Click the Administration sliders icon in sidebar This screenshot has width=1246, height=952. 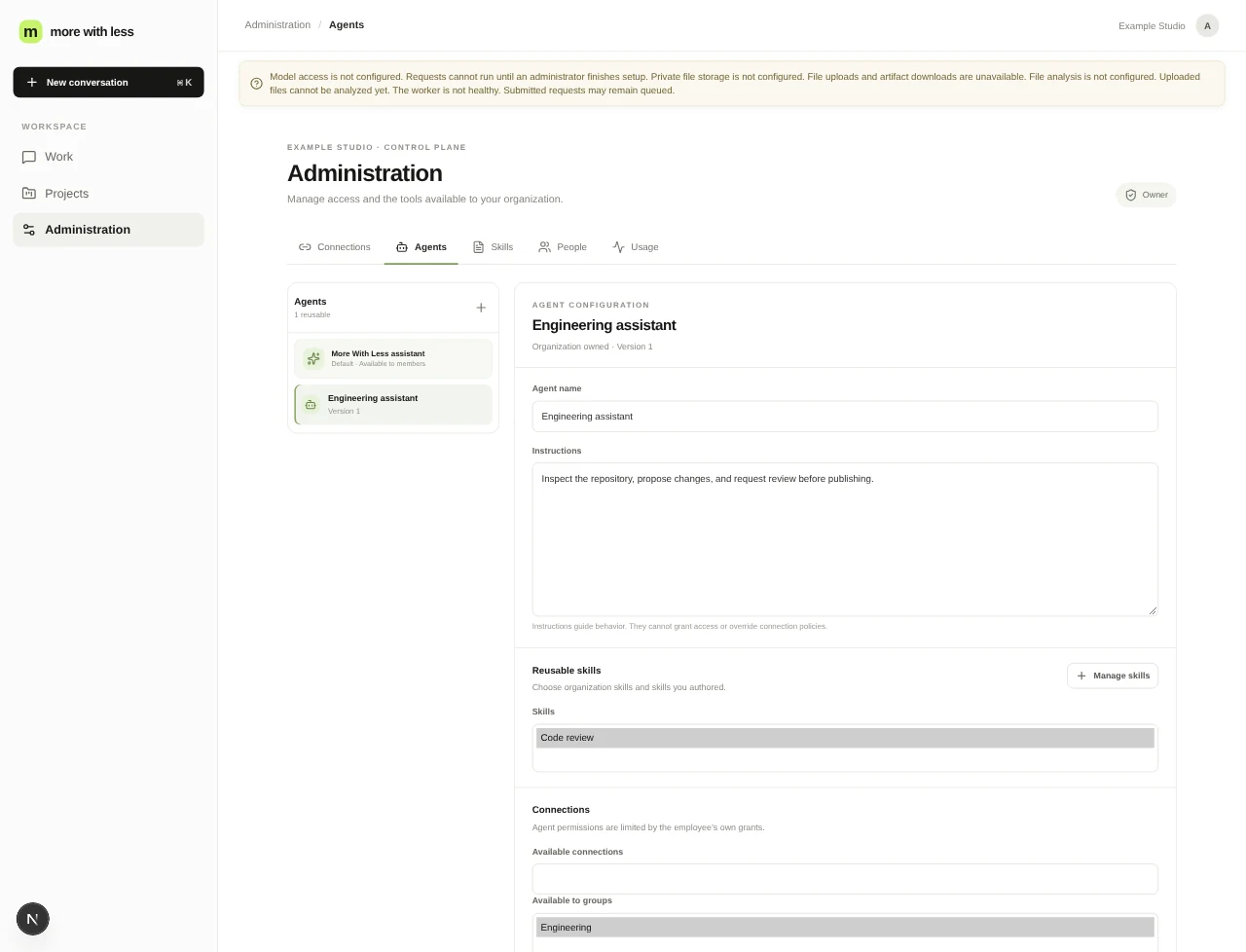(29, 230)
